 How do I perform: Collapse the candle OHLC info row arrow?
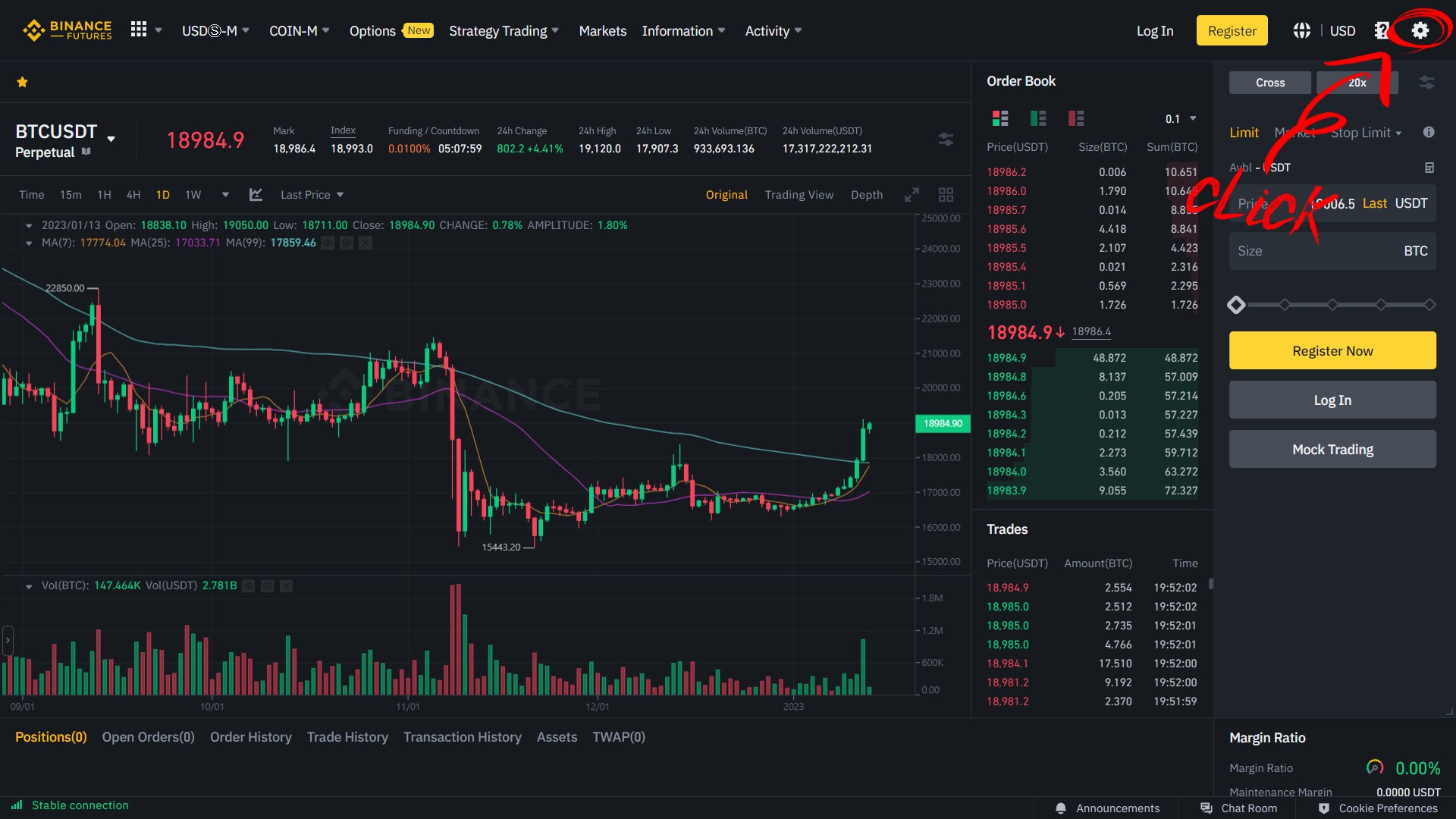29,225
